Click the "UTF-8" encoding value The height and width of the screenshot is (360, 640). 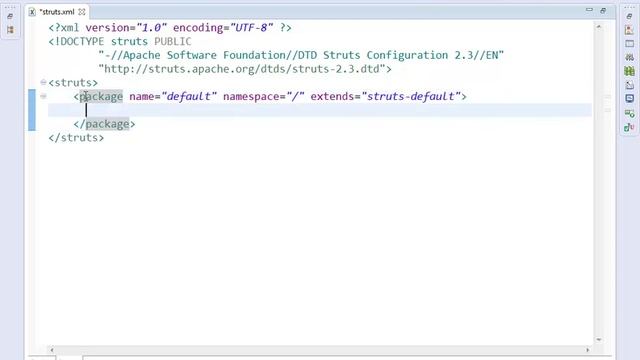click(251, 28)
